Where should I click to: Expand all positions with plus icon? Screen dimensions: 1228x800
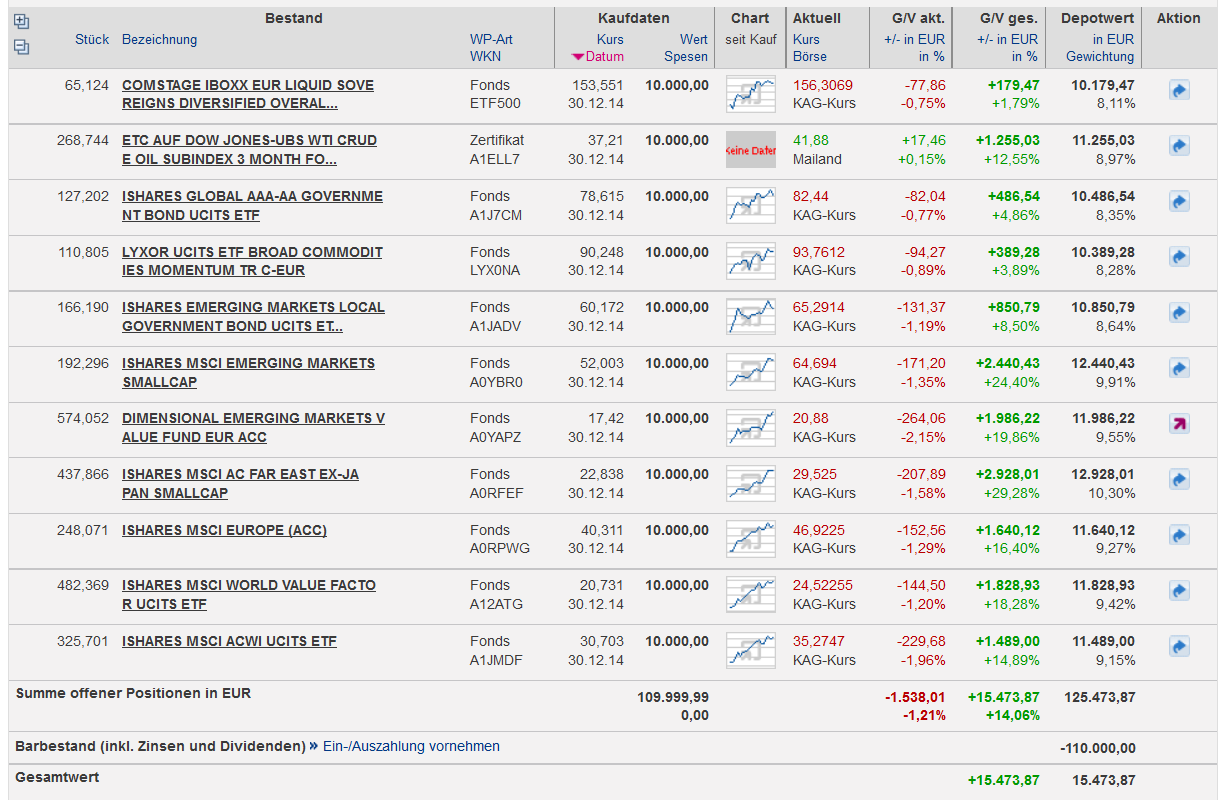pos(22,22)
